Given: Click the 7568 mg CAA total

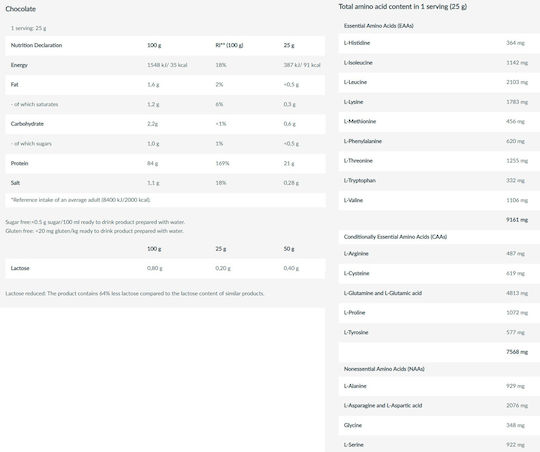Looking at the screenshot, I should click(517, 352).
